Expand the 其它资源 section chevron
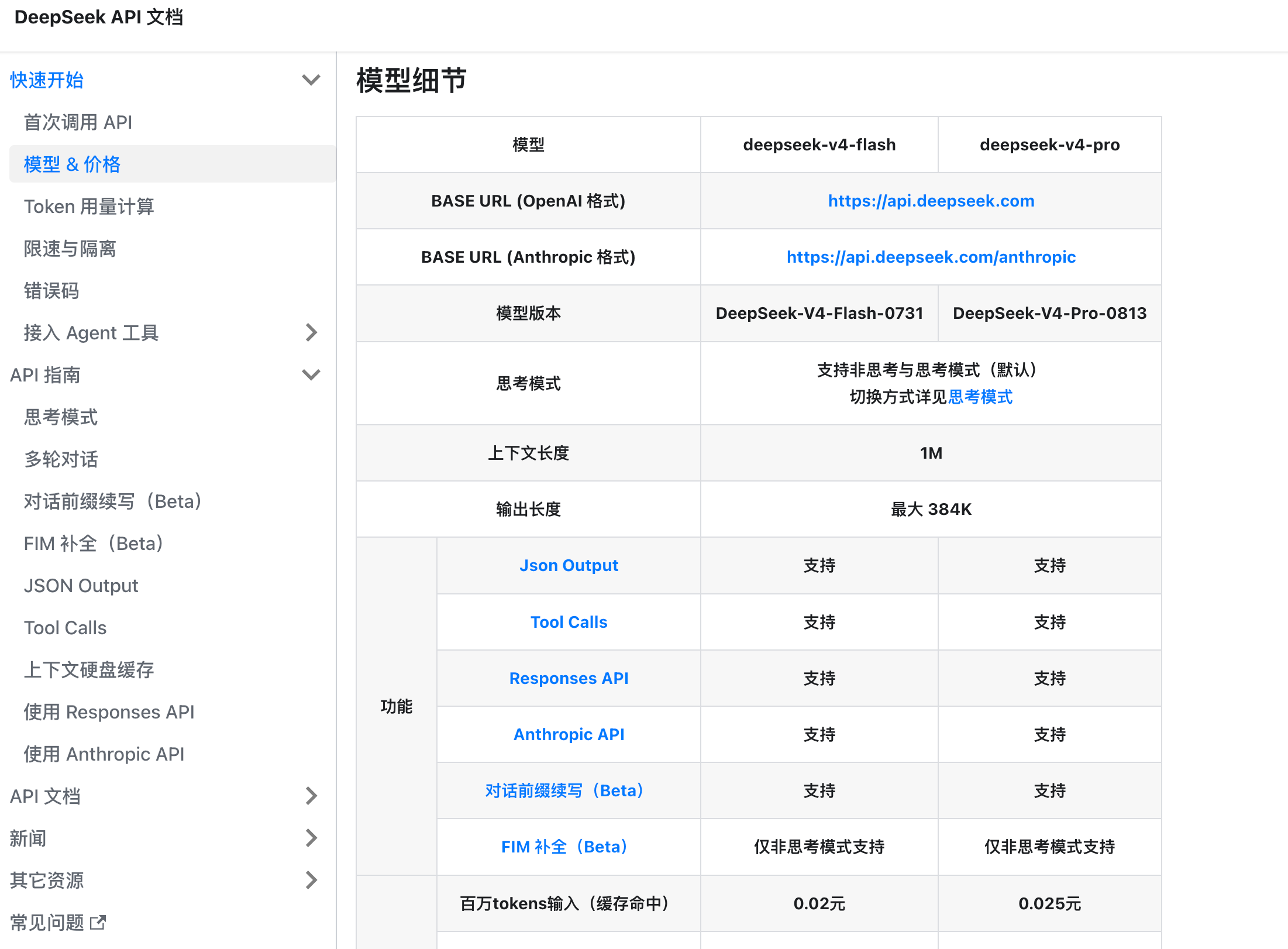Image resolution: width=1288 pixels, height=949 pixels. pos(311,880)
